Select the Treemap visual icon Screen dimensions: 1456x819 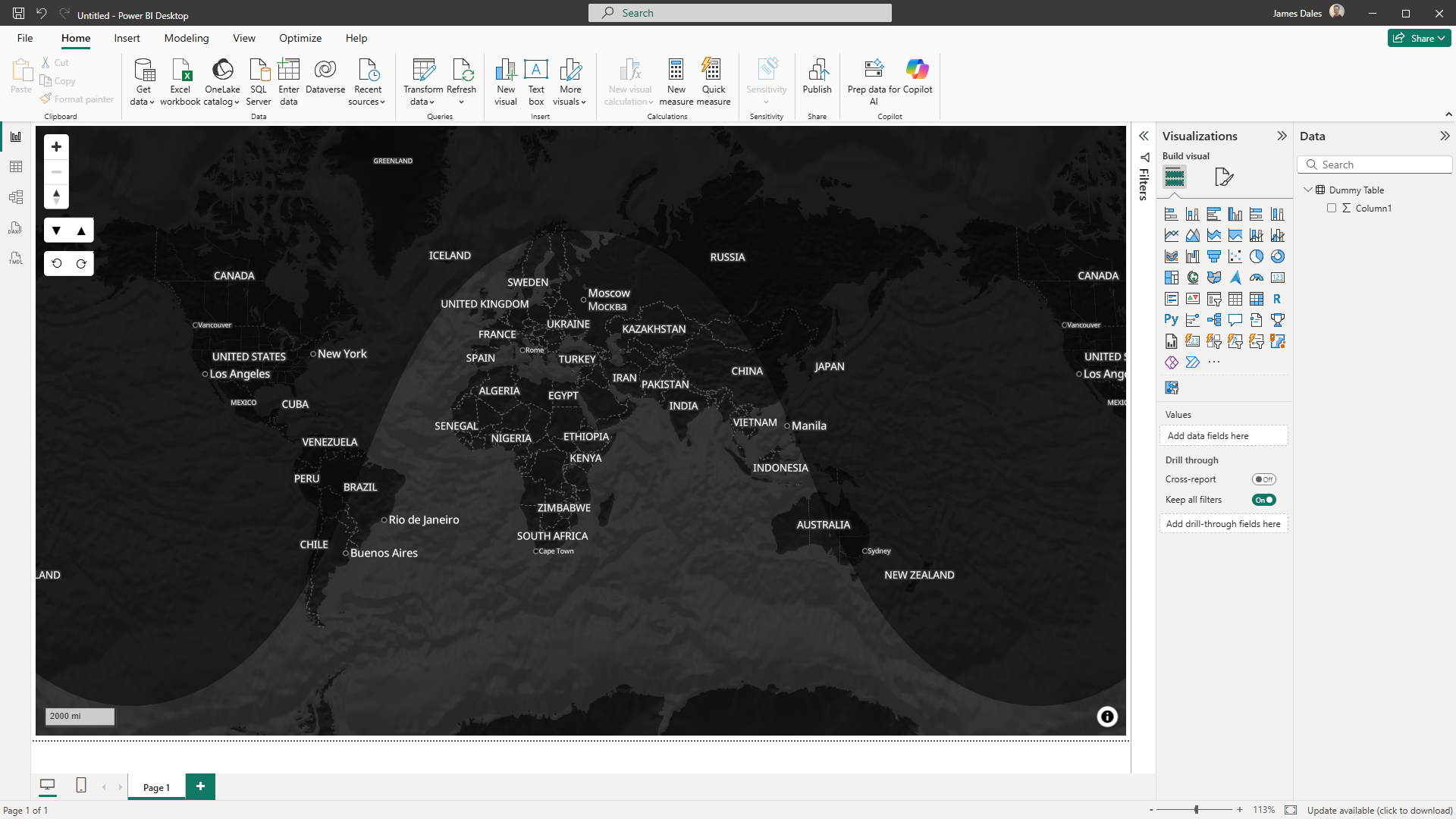(x=1171, y=278)
